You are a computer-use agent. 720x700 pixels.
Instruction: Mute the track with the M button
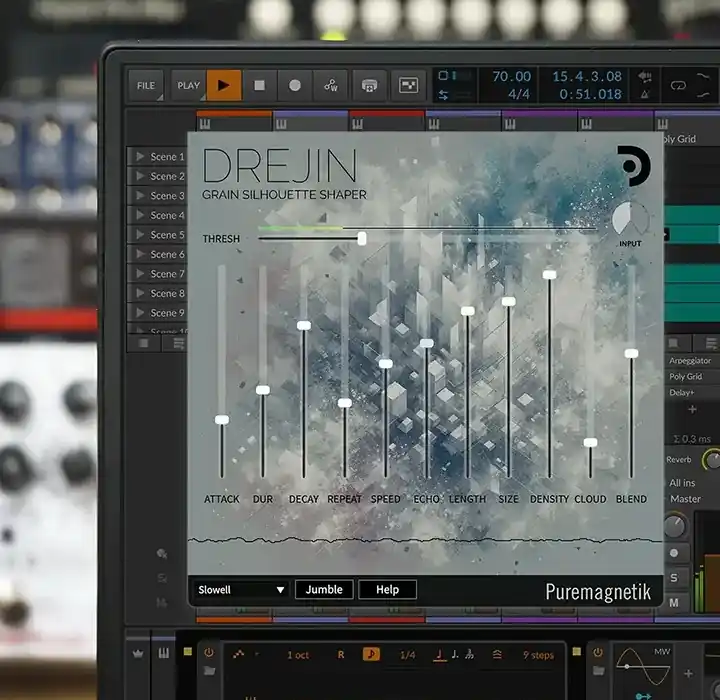(x=674, y=602)
